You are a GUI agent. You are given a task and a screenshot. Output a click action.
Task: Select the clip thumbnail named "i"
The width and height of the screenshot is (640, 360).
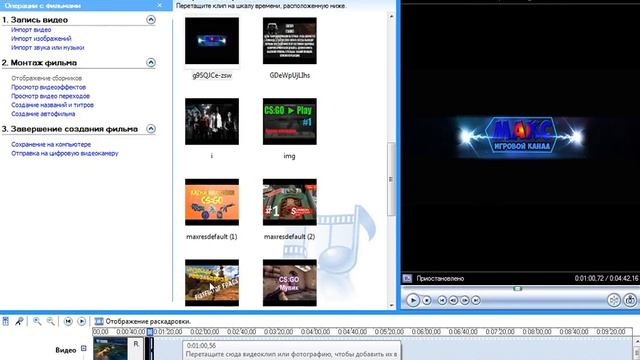point(212,121)
